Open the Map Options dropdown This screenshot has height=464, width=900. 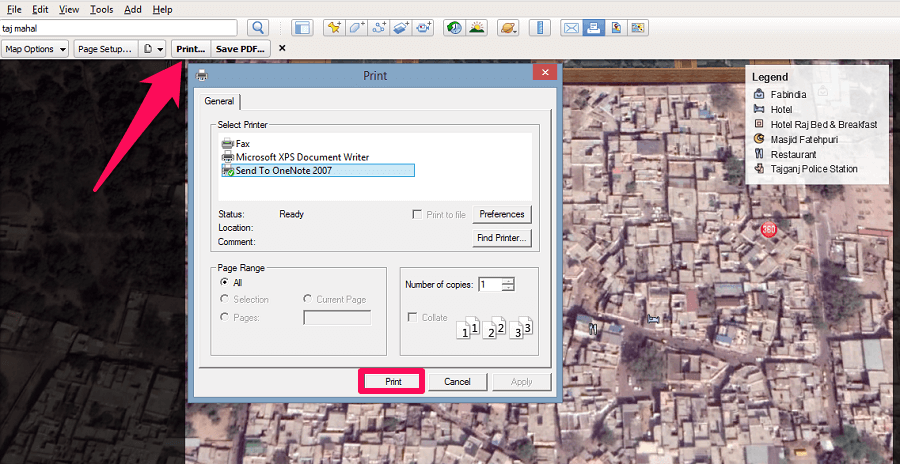(x=35, y=48)
